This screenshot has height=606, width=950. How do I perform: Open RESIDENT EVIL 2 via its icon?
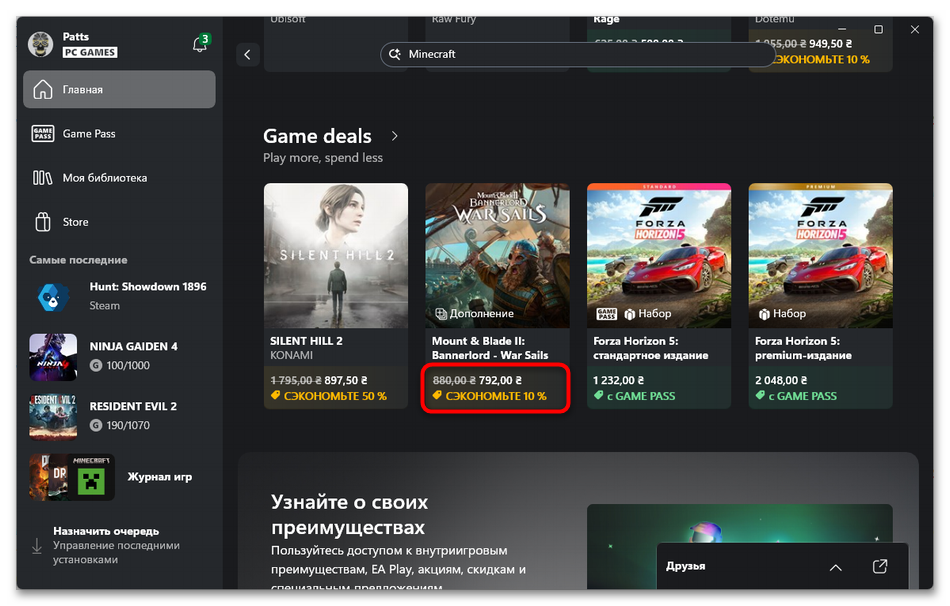52,417
